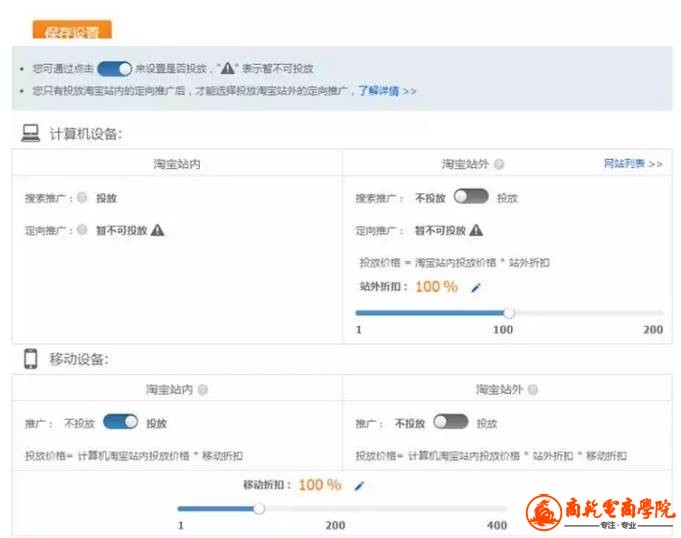Click the 移动折扣 slider handle
This screenshot has height=538, width=681.
coord(259,508)
